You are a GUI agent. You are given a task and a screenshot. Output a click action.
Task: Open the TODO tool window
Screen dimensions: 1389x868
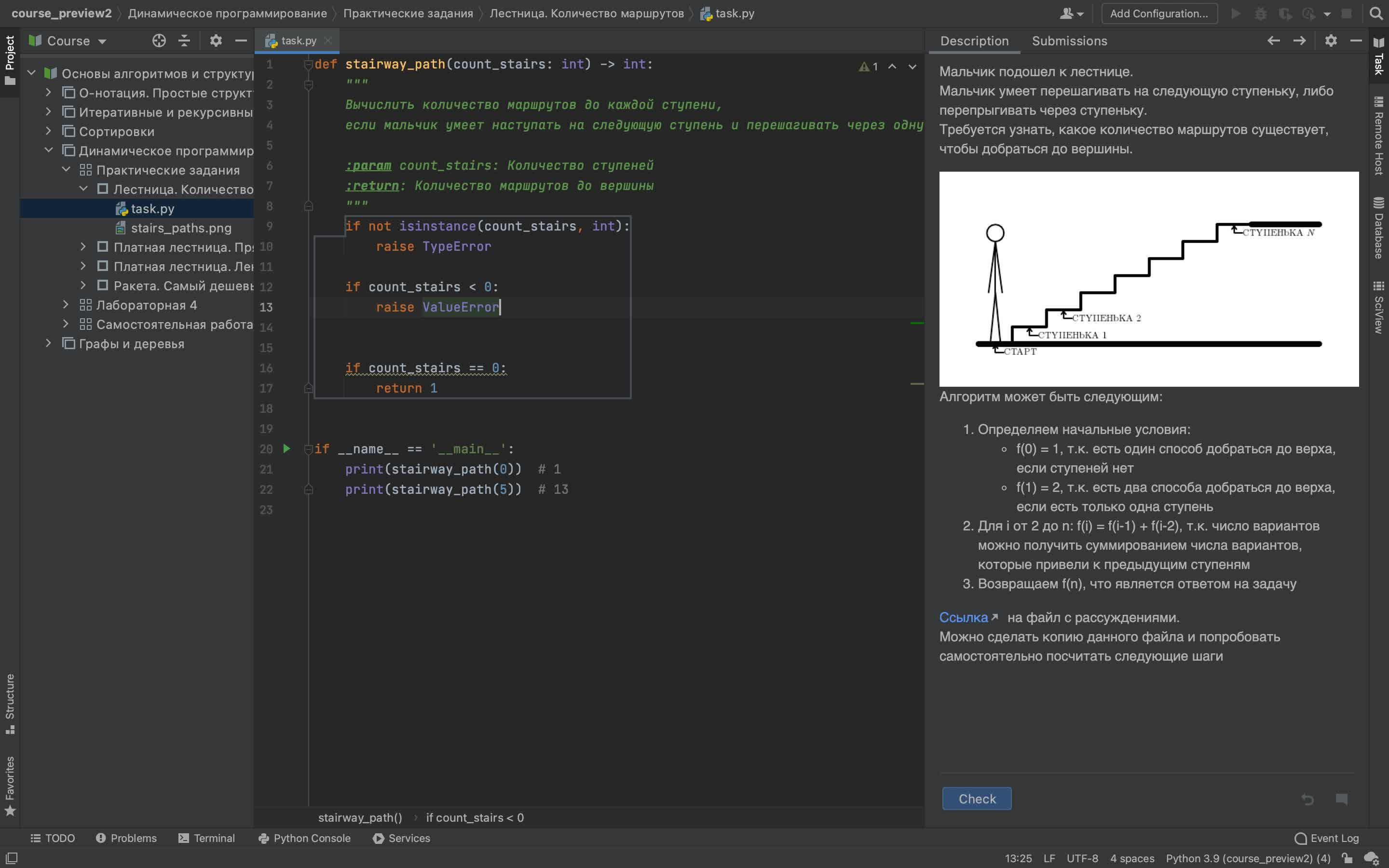53,838
